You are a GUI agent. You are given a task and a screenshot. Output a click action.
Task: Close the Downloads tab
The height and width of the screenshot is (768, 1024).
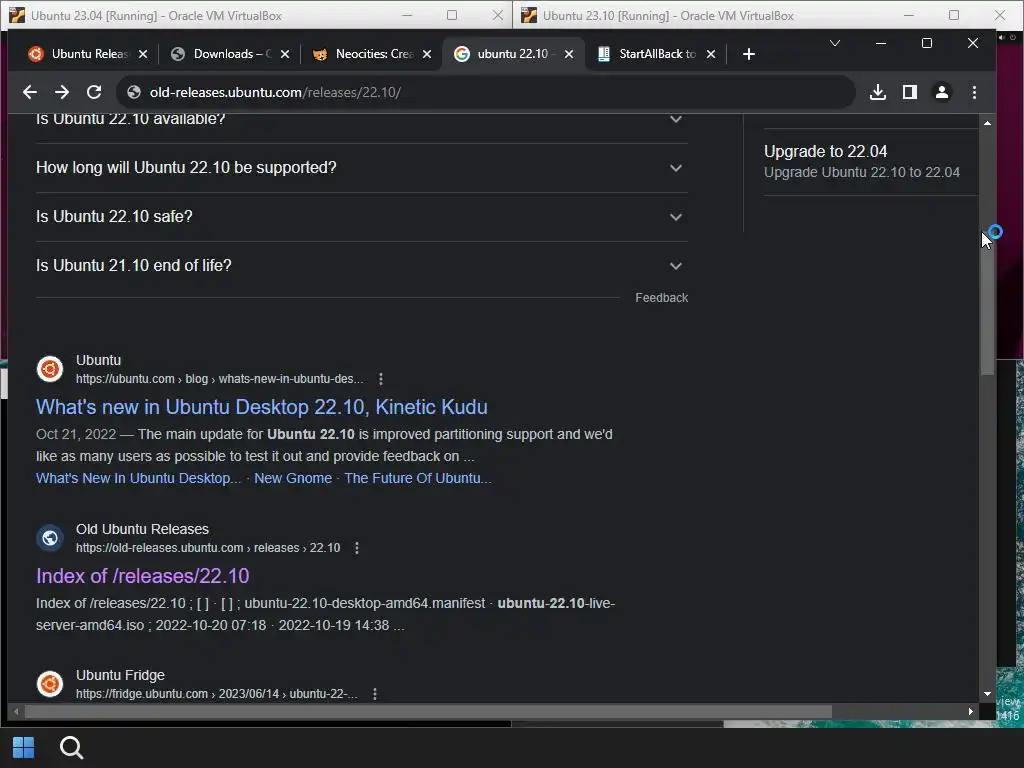[x=285, y=54]
